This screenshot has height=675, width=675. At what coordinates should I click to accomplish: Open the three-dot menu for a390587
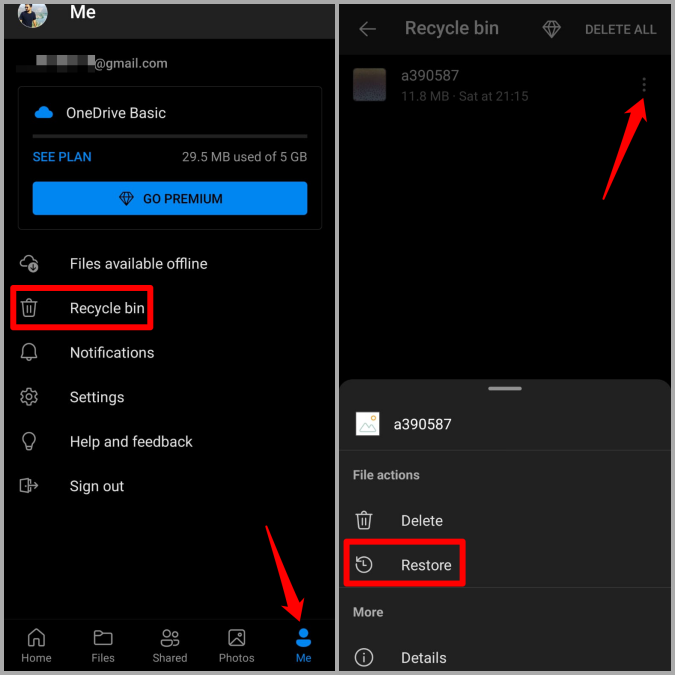click(644, 84)
